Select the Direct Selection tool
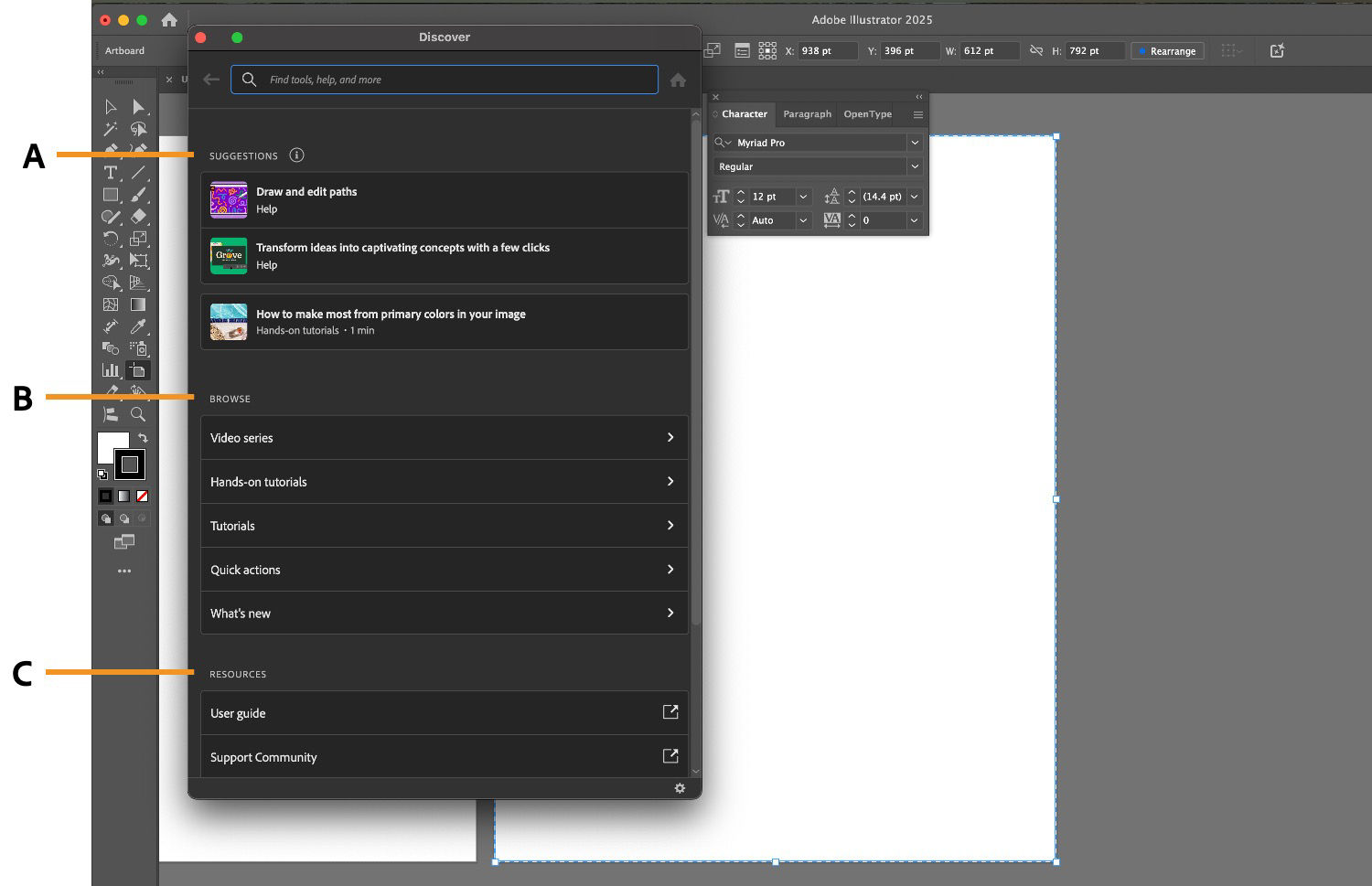1372x886 pixels. [138, 107]
